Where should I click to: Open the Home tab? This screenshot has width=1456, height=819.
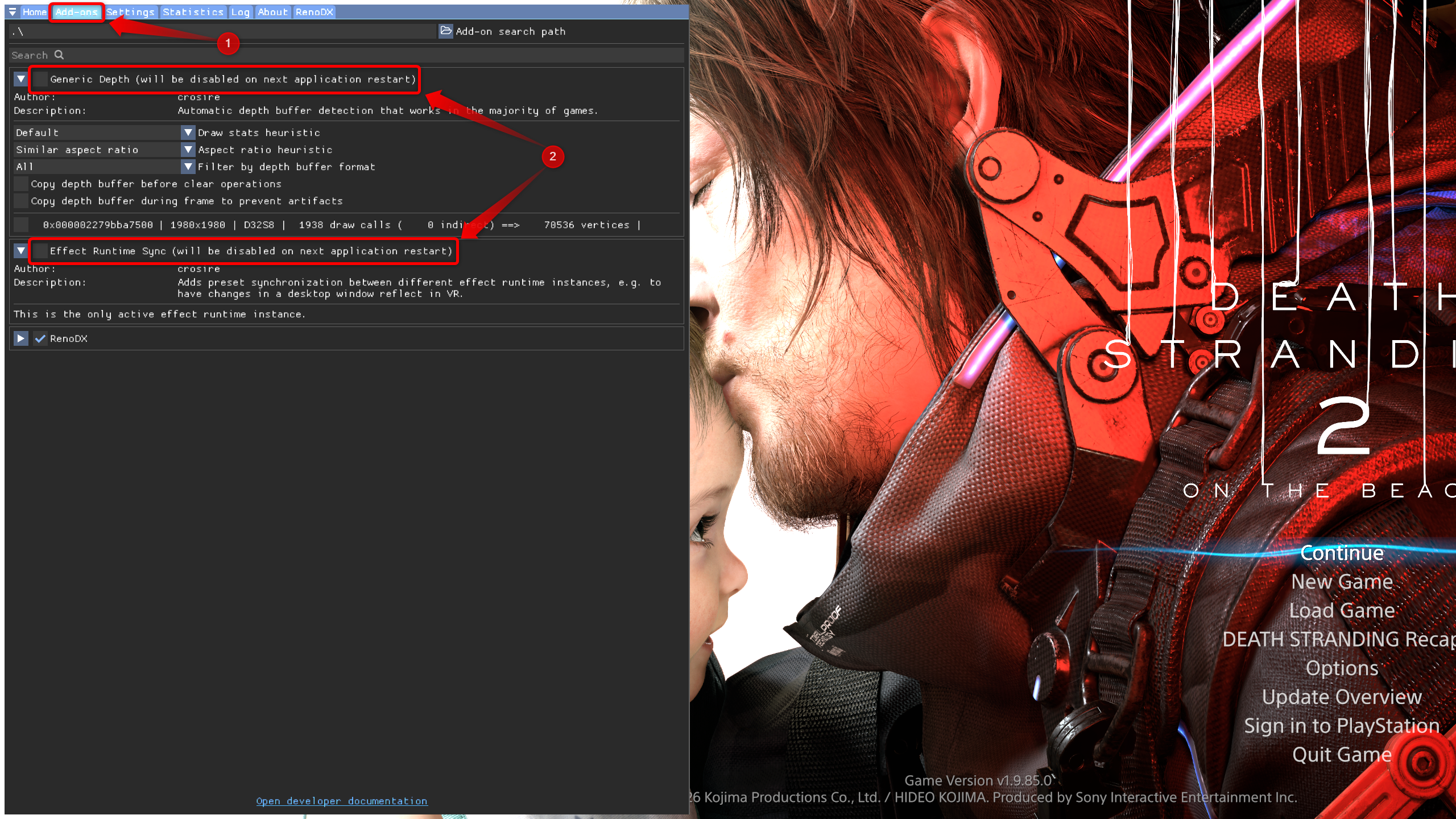click(x=35, y=12)
